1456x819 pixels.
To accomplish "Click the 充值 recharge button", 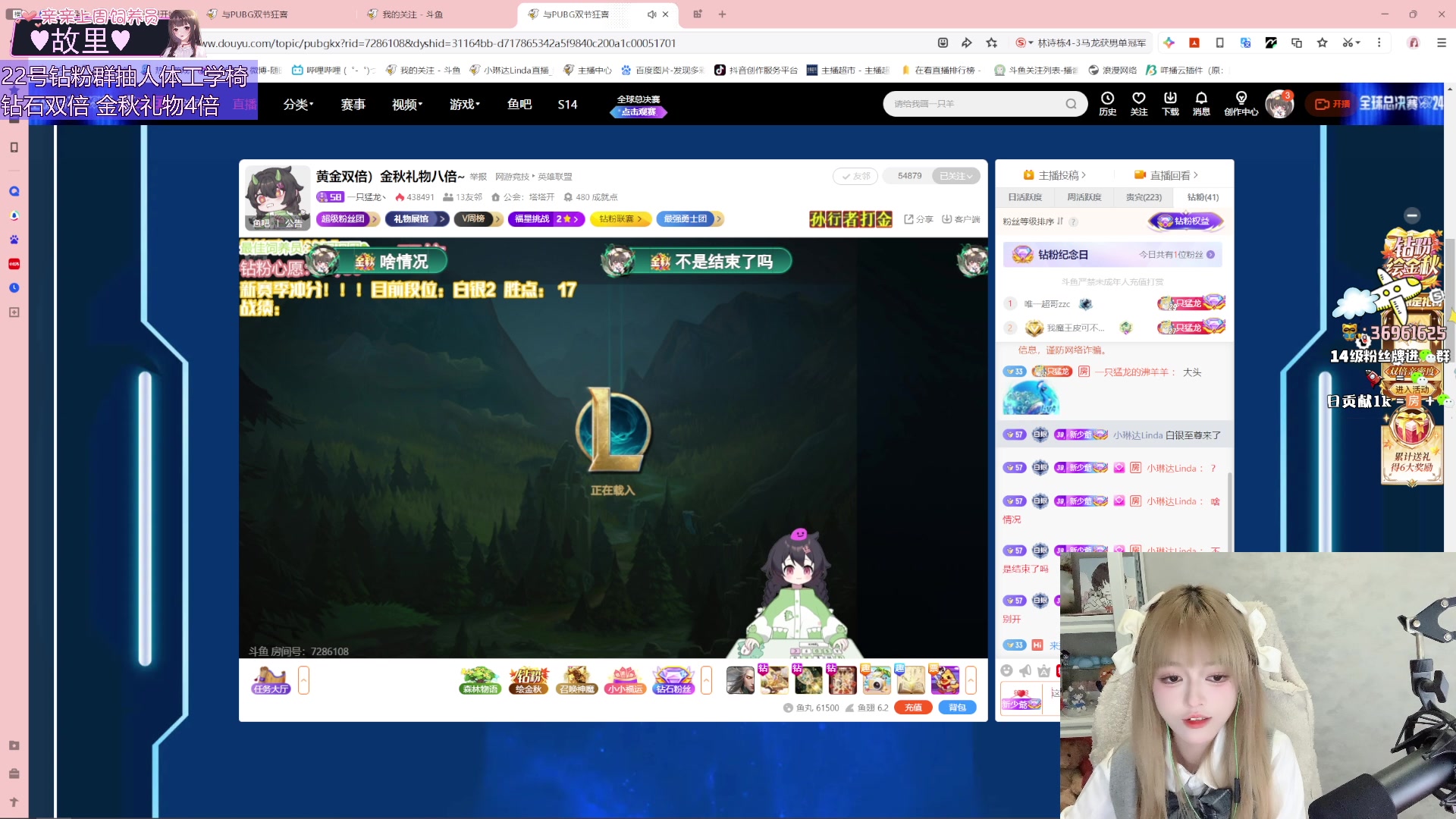I will coord(913,708).
